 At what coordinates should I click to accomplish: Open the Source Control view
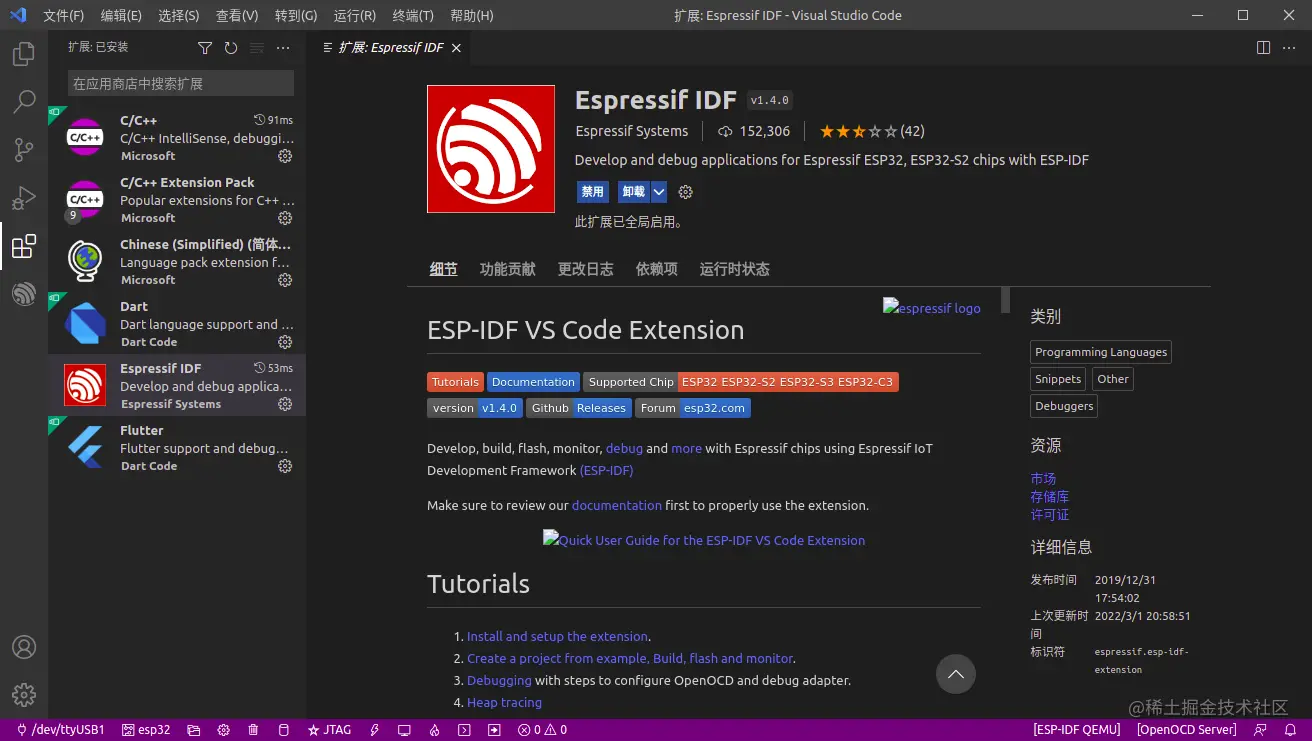click(x=24, y=150)
